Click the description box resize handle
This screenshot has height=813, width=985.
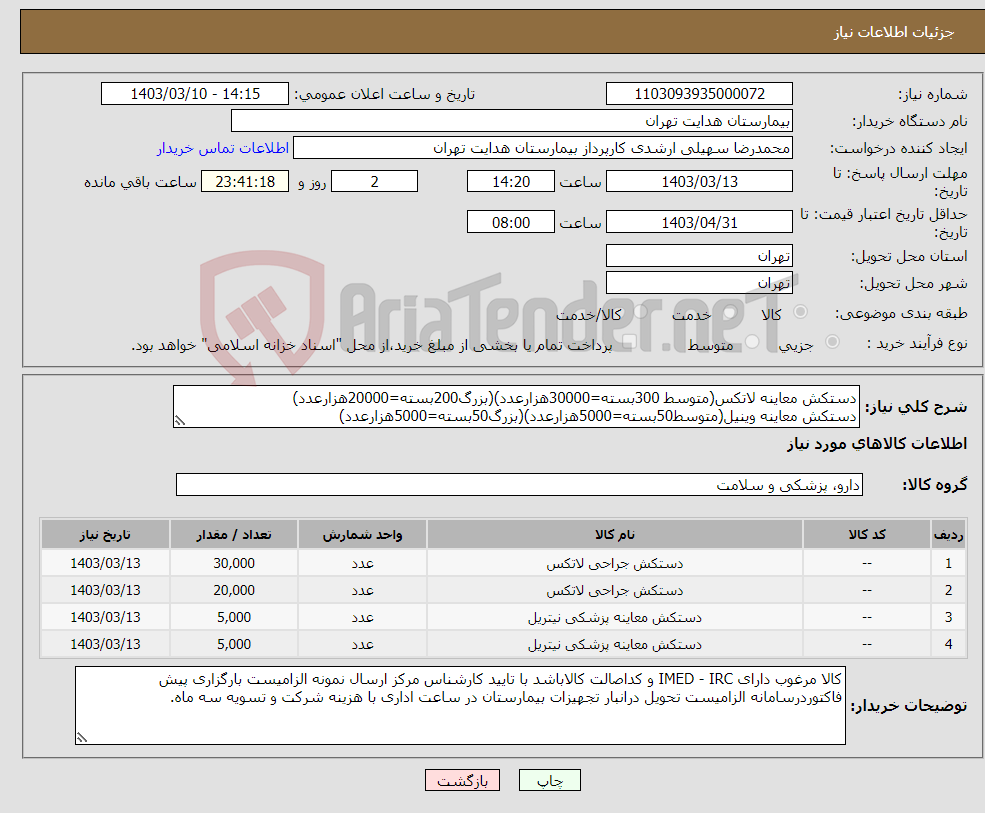(x=180, y=421)
